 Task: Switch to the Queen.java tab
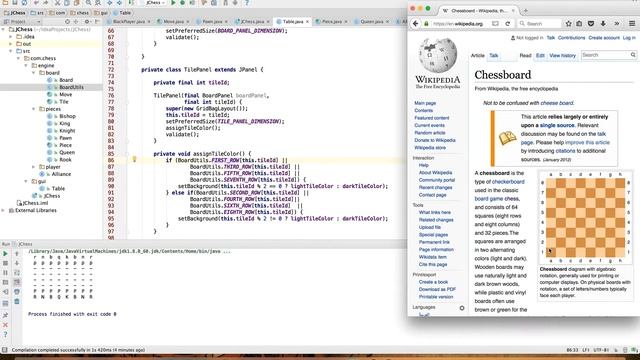point(371,21)
